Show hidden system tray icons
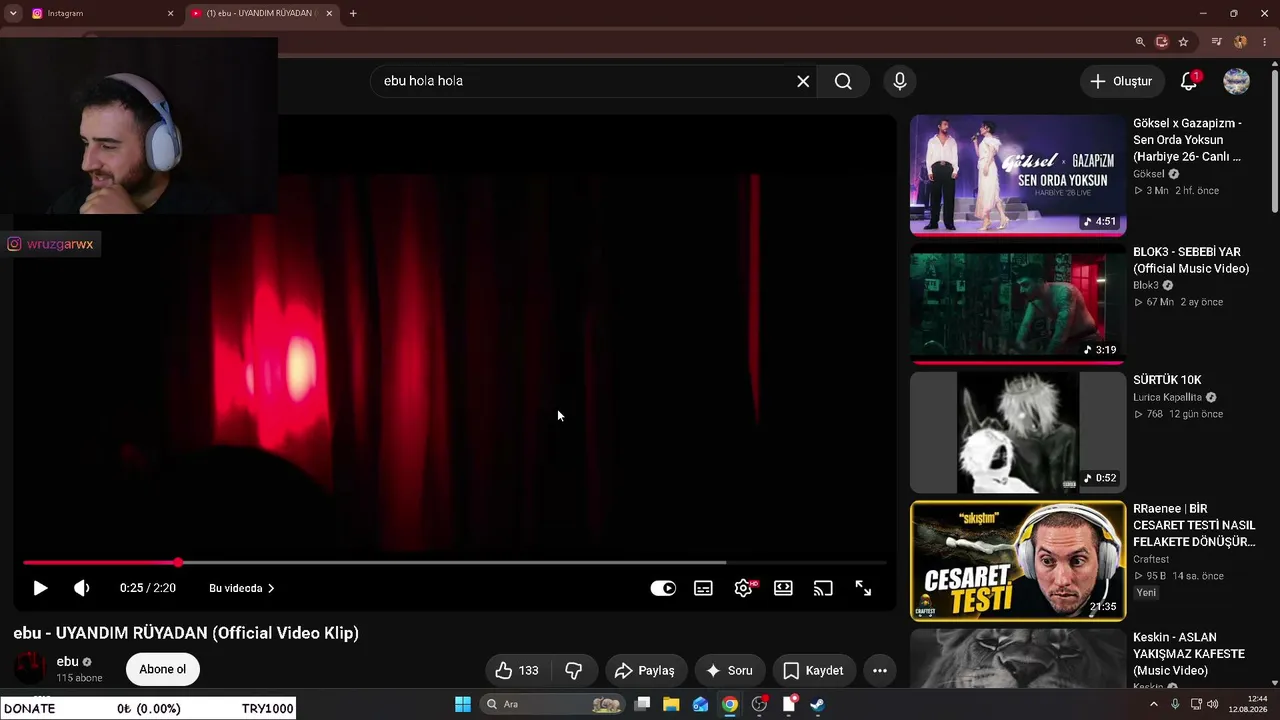The height and width of the screenshot is (720, 1280). pos(1153,704)
